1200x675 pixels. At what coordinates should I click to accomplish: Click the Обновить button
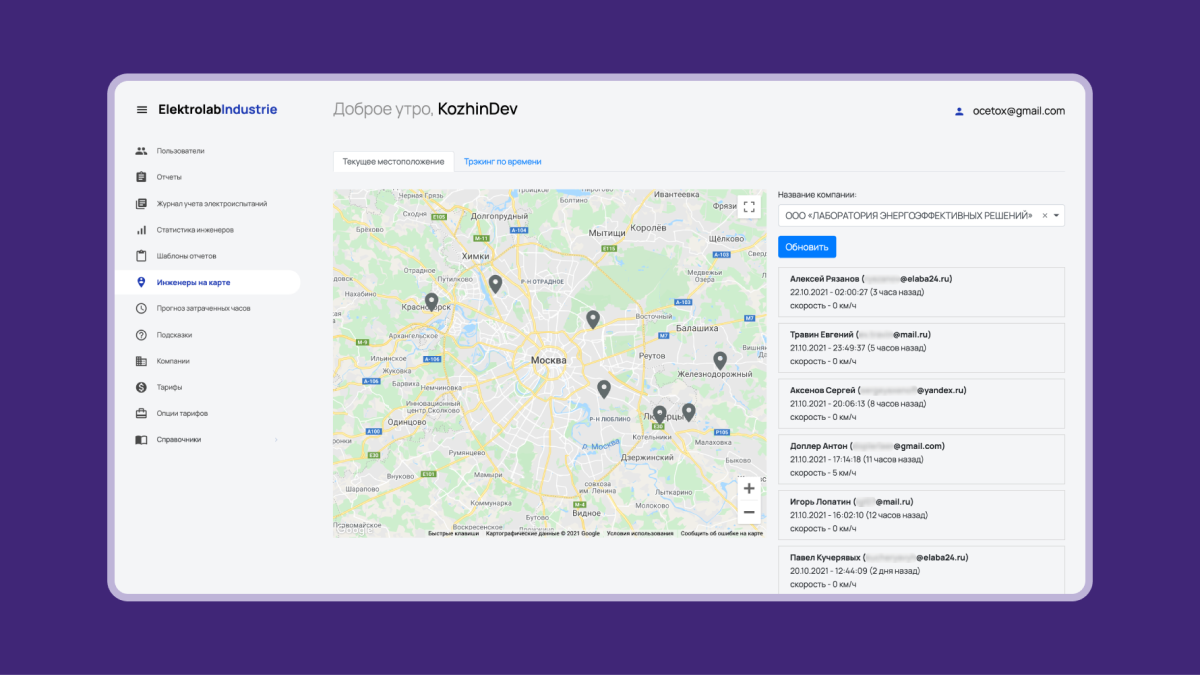(x=807, y=247)
